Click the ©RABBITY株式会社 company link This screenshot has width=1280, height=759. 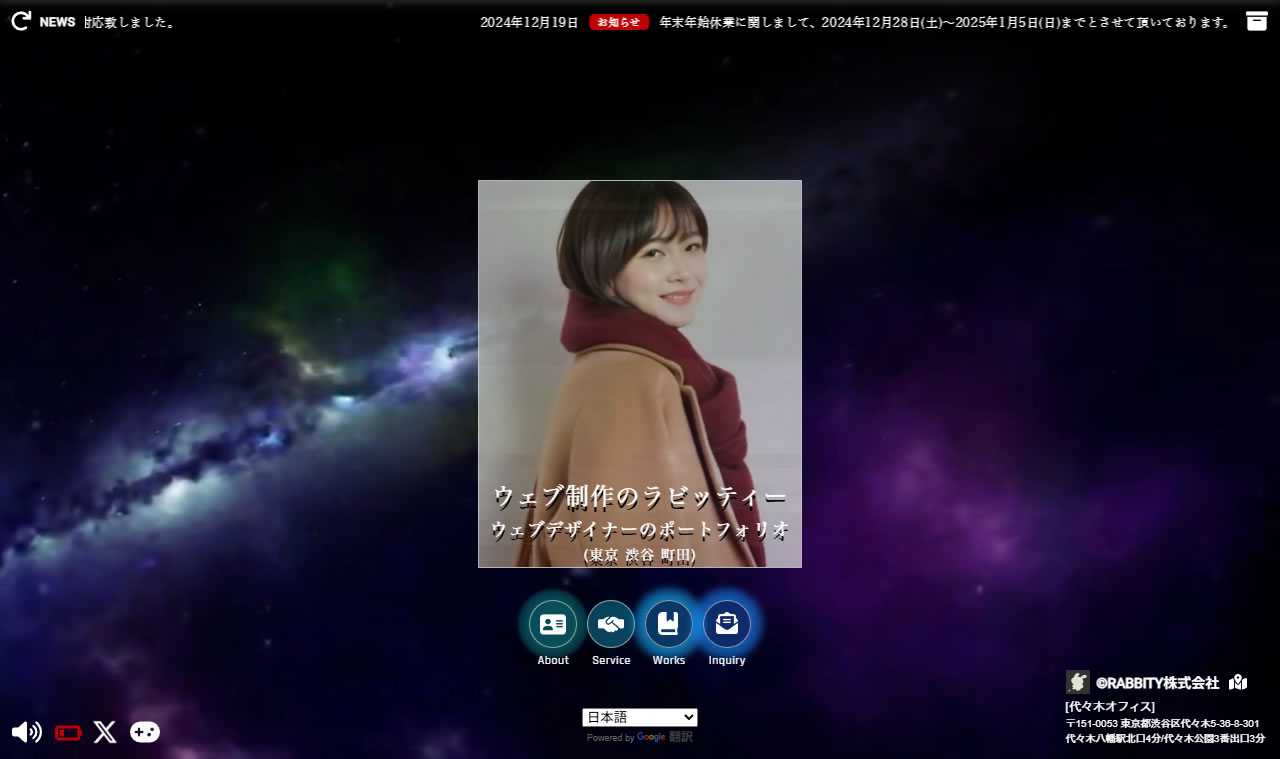(1157, 683)
